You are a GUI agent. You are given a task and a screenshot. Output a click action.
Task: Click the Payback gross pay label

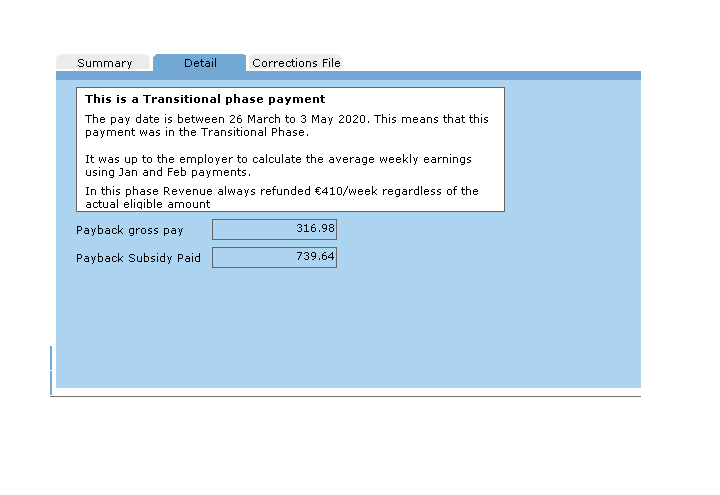pyautogui.click(x=130, y=231)
